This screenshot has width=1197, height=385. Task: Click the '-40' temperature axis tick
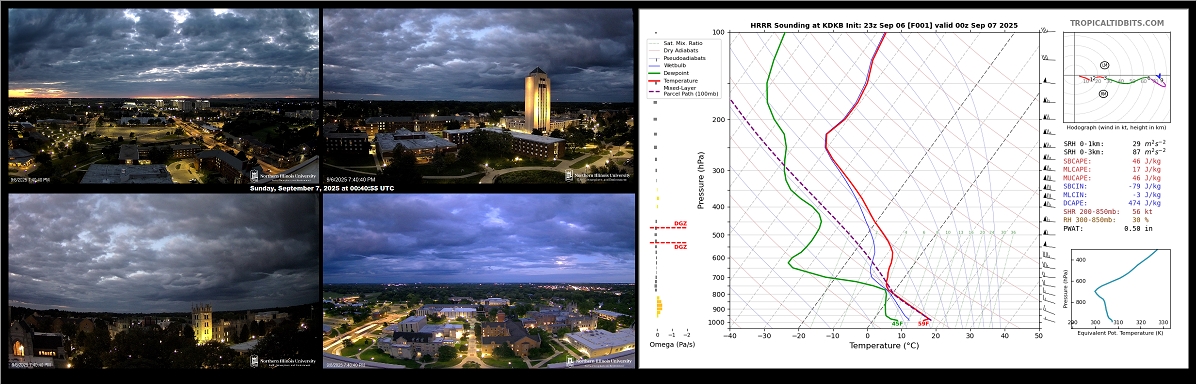pos(731,335)
